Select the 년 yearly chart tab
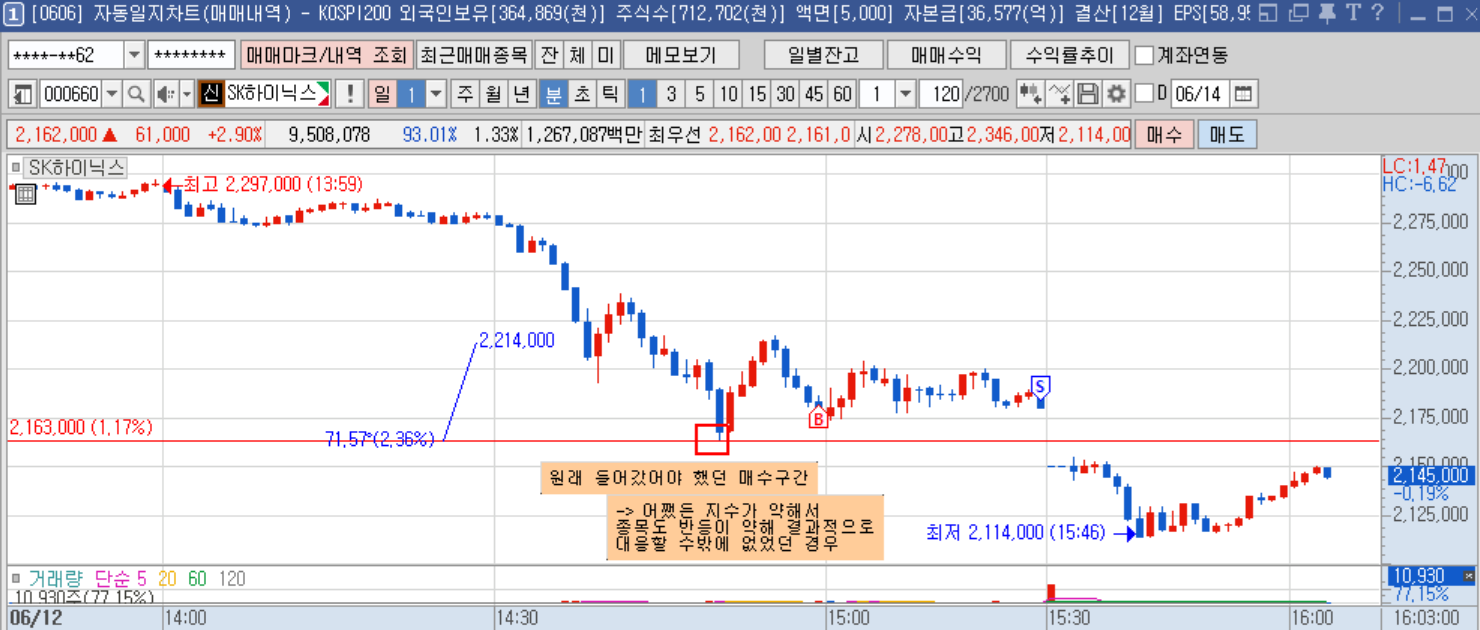The height and width of the screenshot is (630, 1480). 522,95
